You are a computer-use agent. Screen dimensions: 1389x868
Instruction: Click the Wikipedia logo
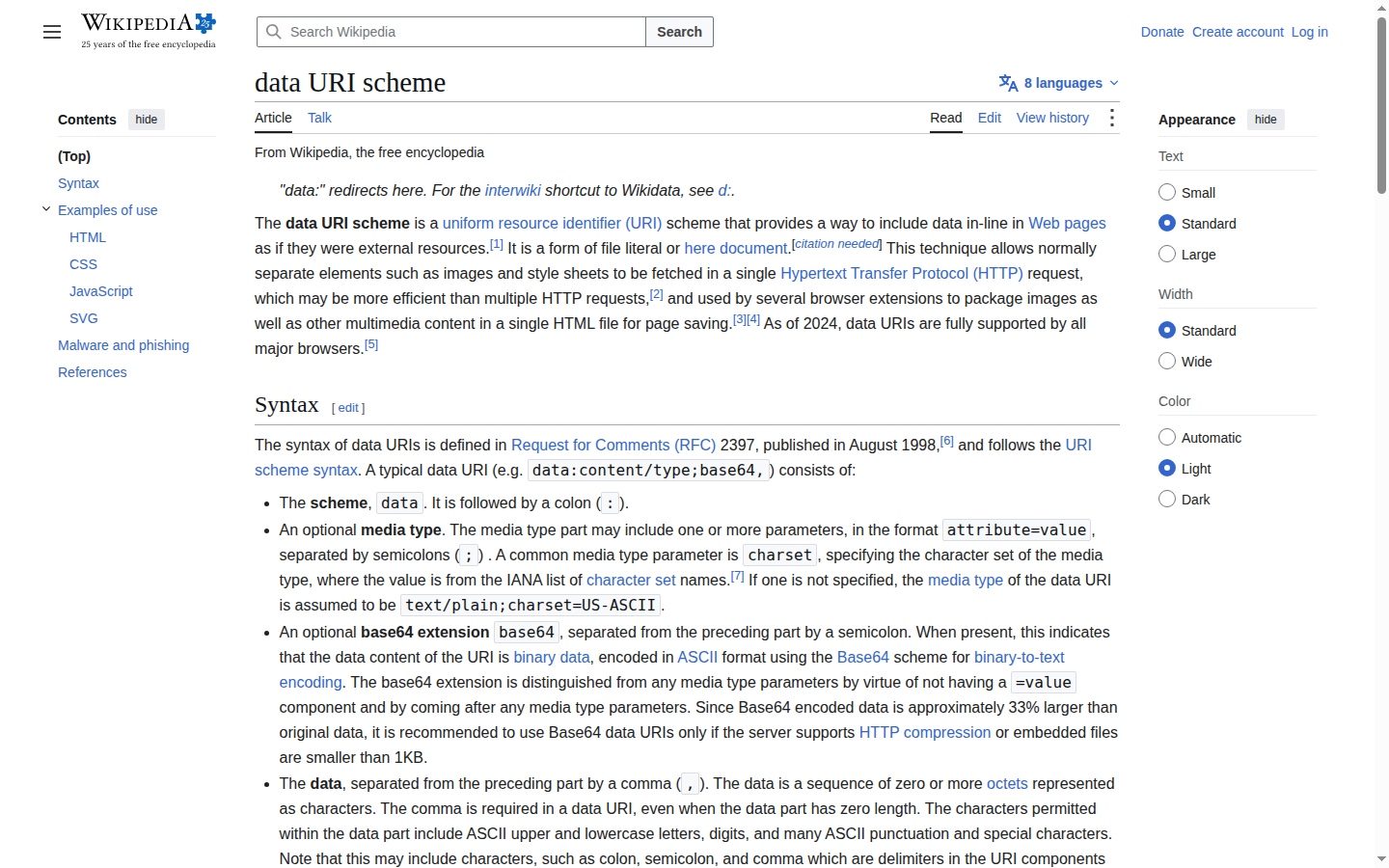coord(149,31)
